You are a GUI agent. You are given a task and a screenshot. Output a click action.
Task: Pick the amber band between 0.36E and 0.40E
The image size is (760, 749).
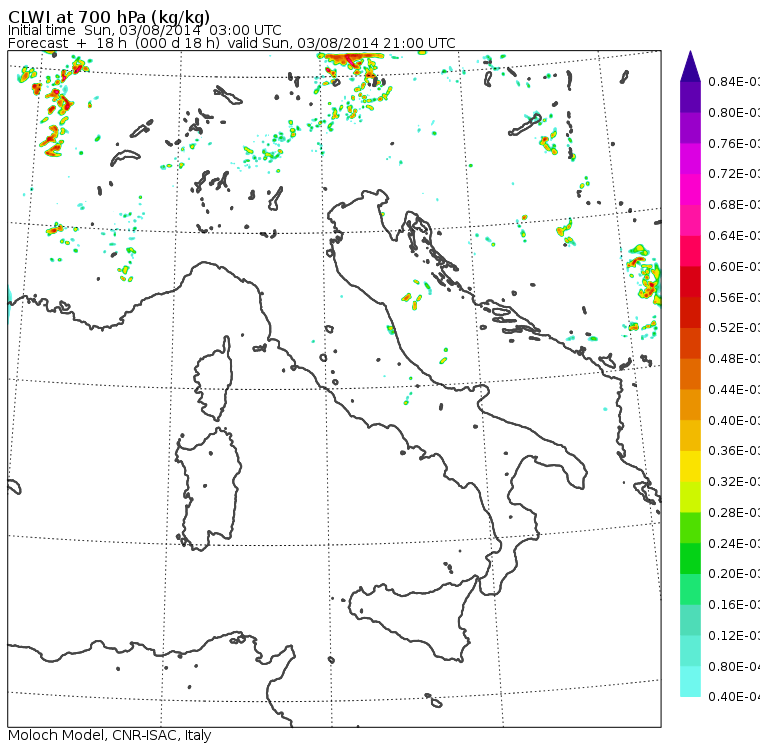click(x=690, y=435)
